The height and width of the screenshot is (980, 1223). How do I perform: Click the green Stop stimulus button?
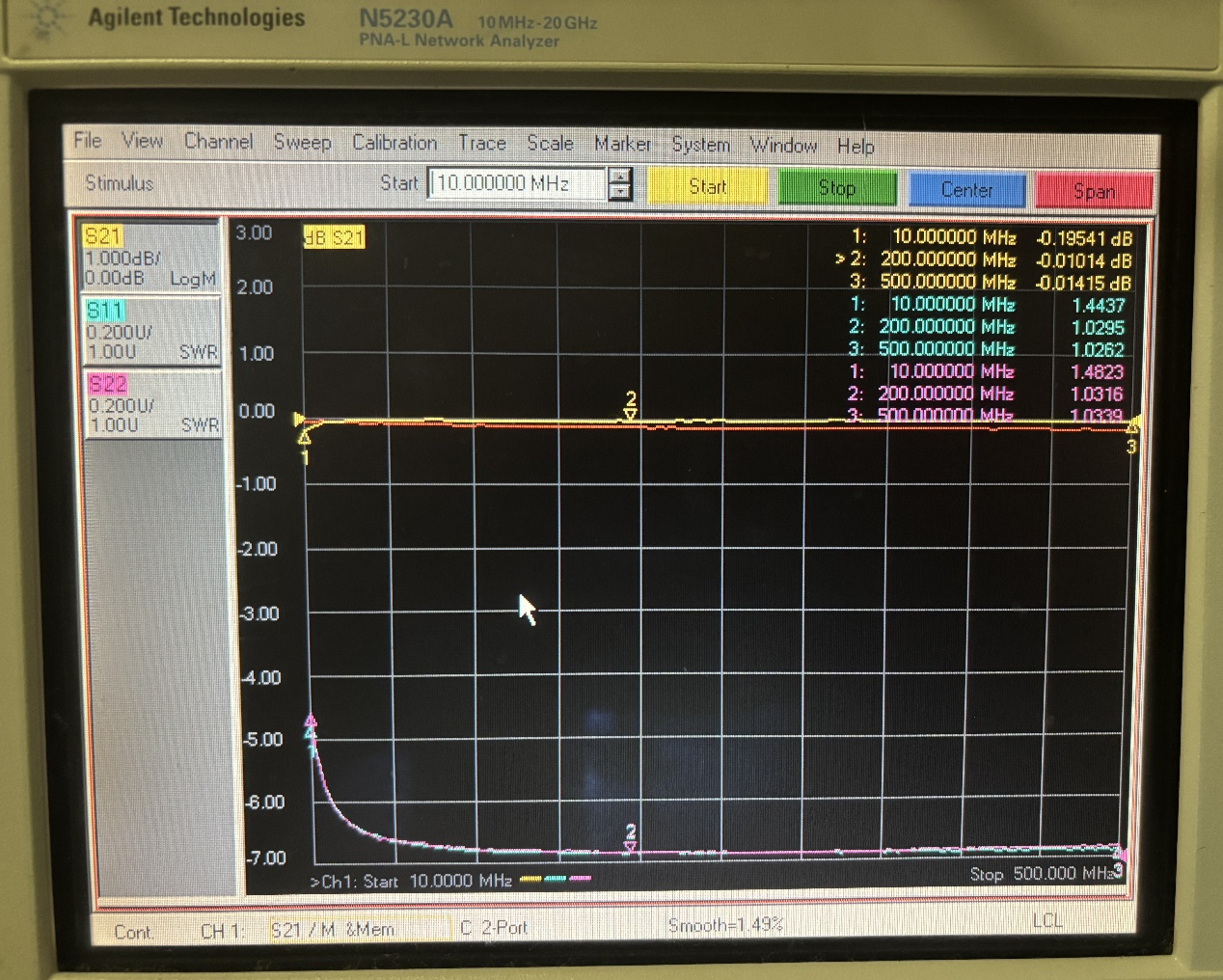836,188
